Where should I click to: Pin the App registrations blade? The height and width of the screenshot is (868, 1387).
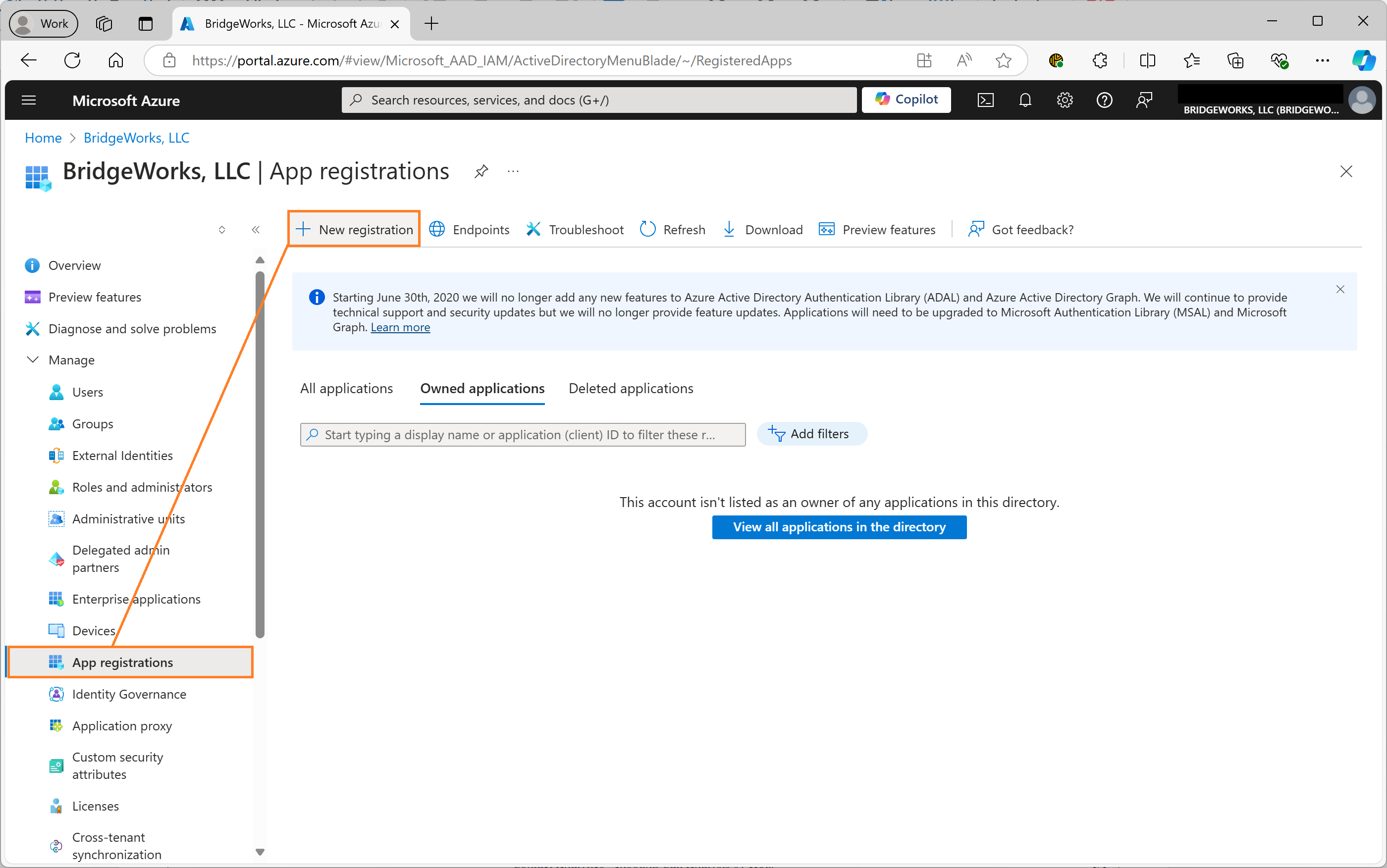tap(481, 171)
